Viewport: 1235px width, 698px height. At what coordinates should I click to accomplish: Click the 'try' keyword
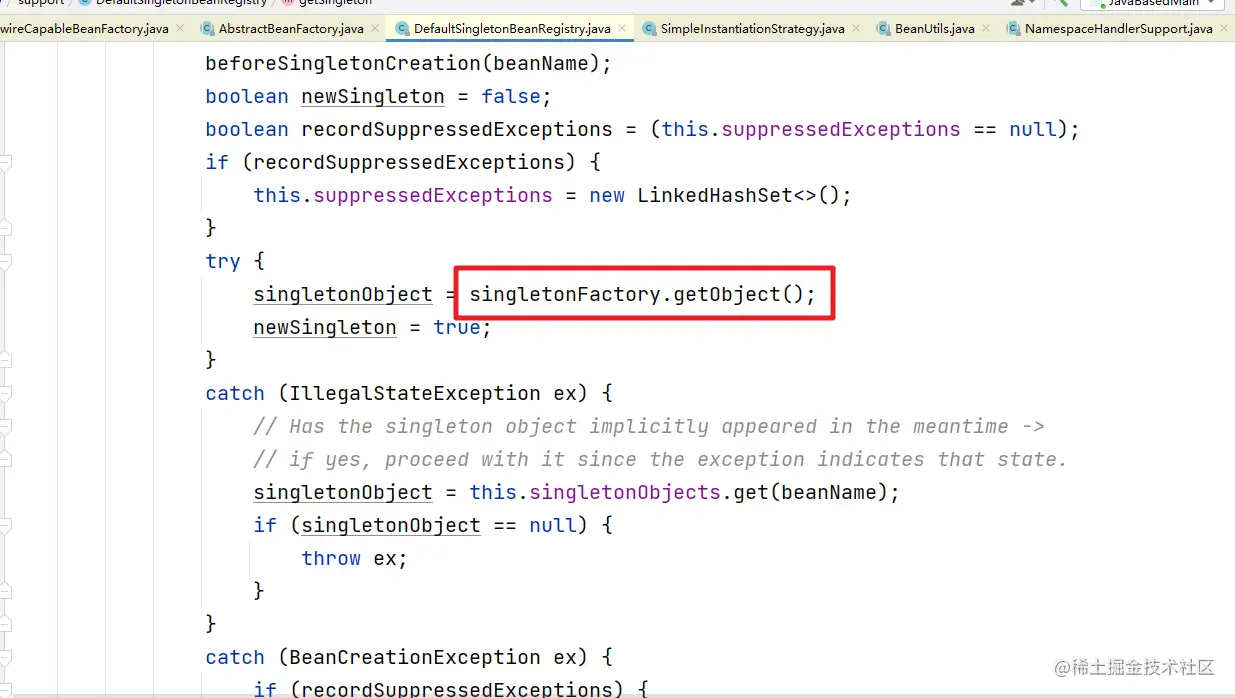tap(223, 262)
